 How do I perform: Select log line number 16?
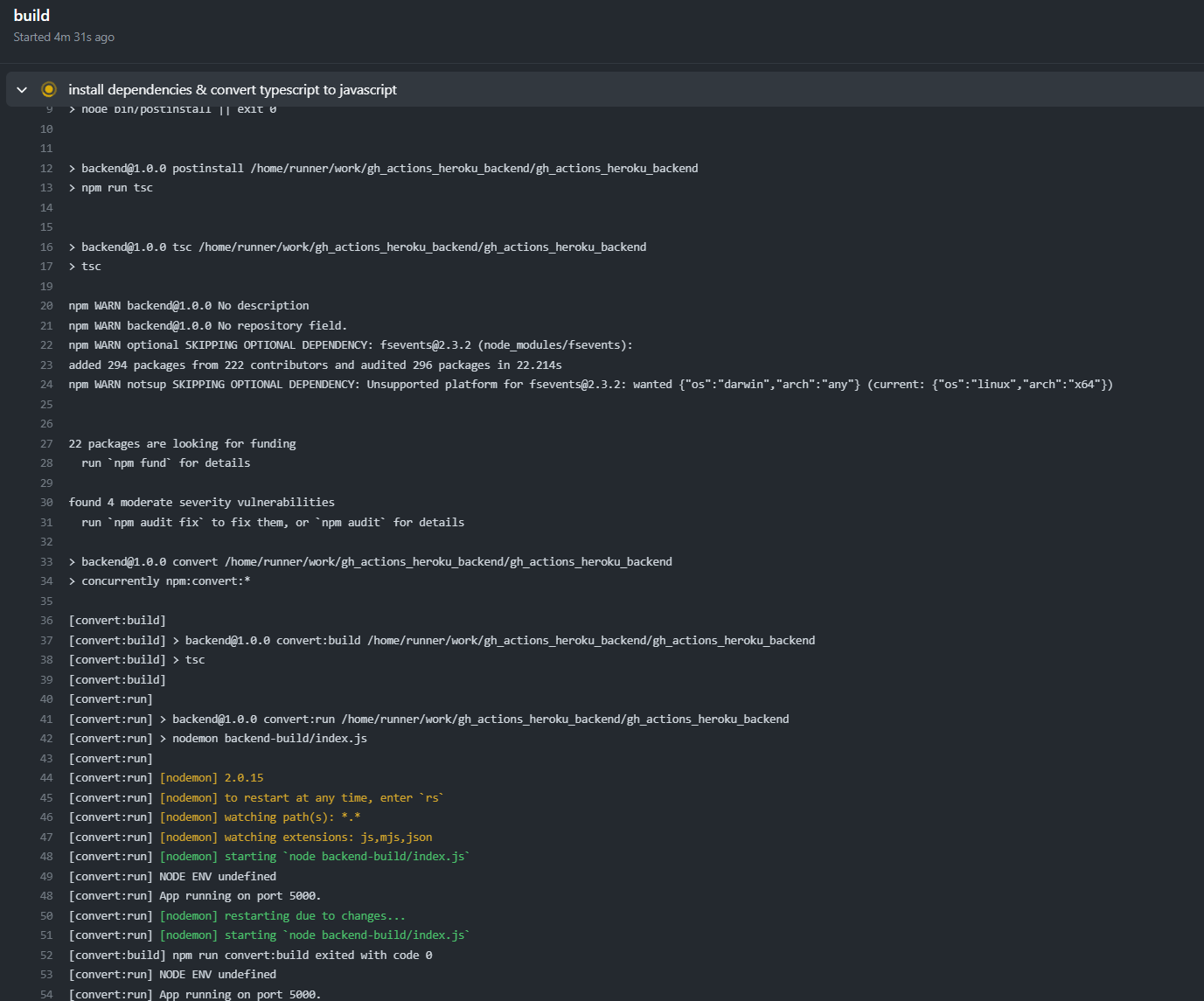[x=46, y=247]
